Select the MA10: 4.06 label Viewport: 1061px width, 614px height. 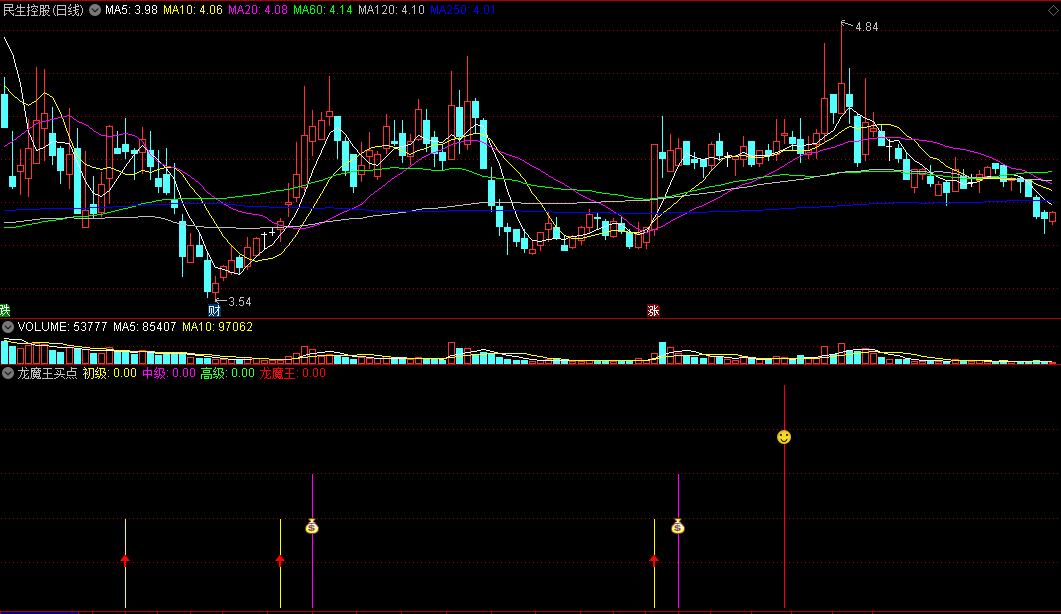point(193,10)
